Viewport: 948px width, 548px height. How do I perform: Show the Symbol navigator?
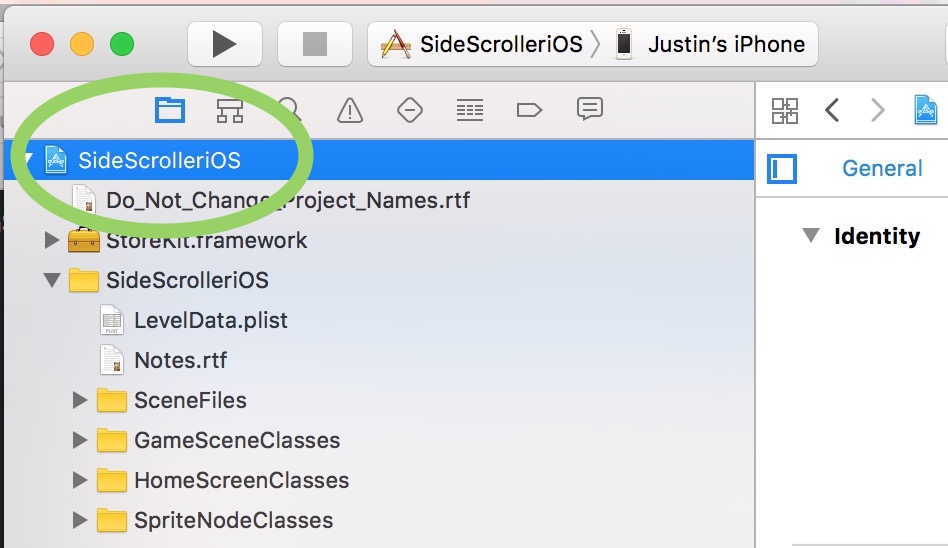[x=230, y=110]
